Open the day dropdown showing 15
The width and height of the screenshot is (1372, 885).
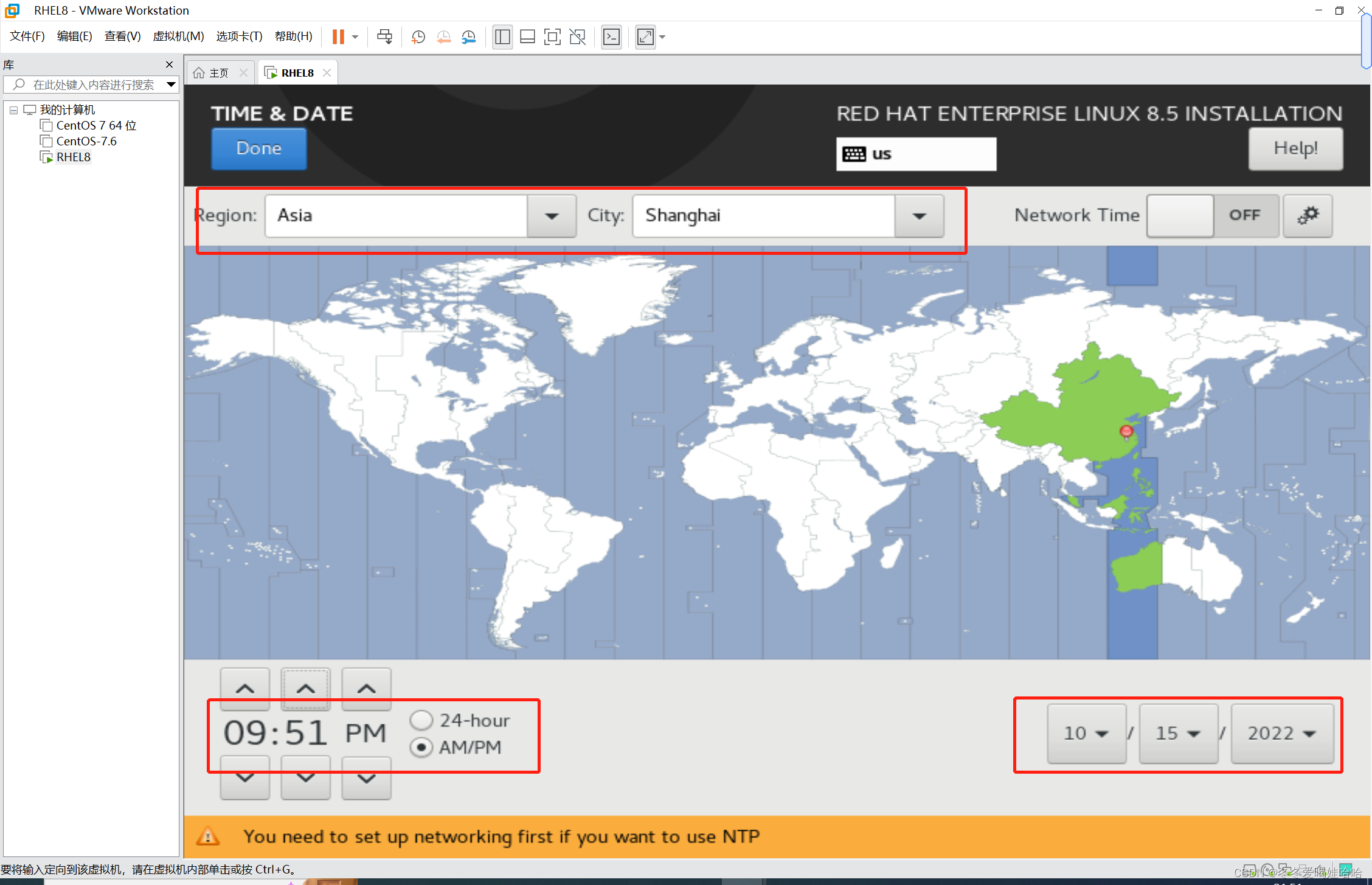[x=1178, y=734]
